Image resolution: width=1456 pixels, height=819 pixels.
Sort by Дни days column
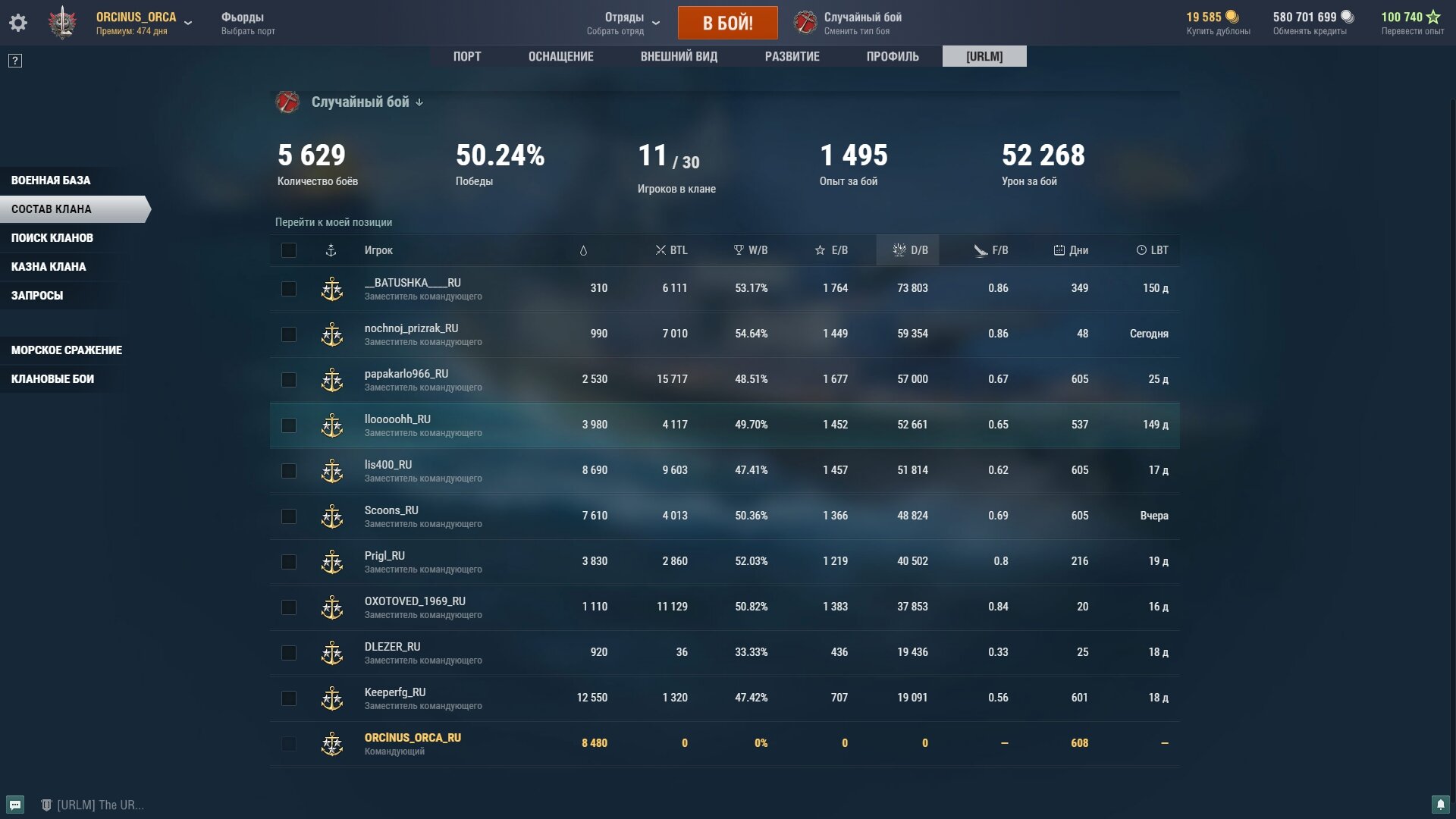click(x=1071, y=250)
